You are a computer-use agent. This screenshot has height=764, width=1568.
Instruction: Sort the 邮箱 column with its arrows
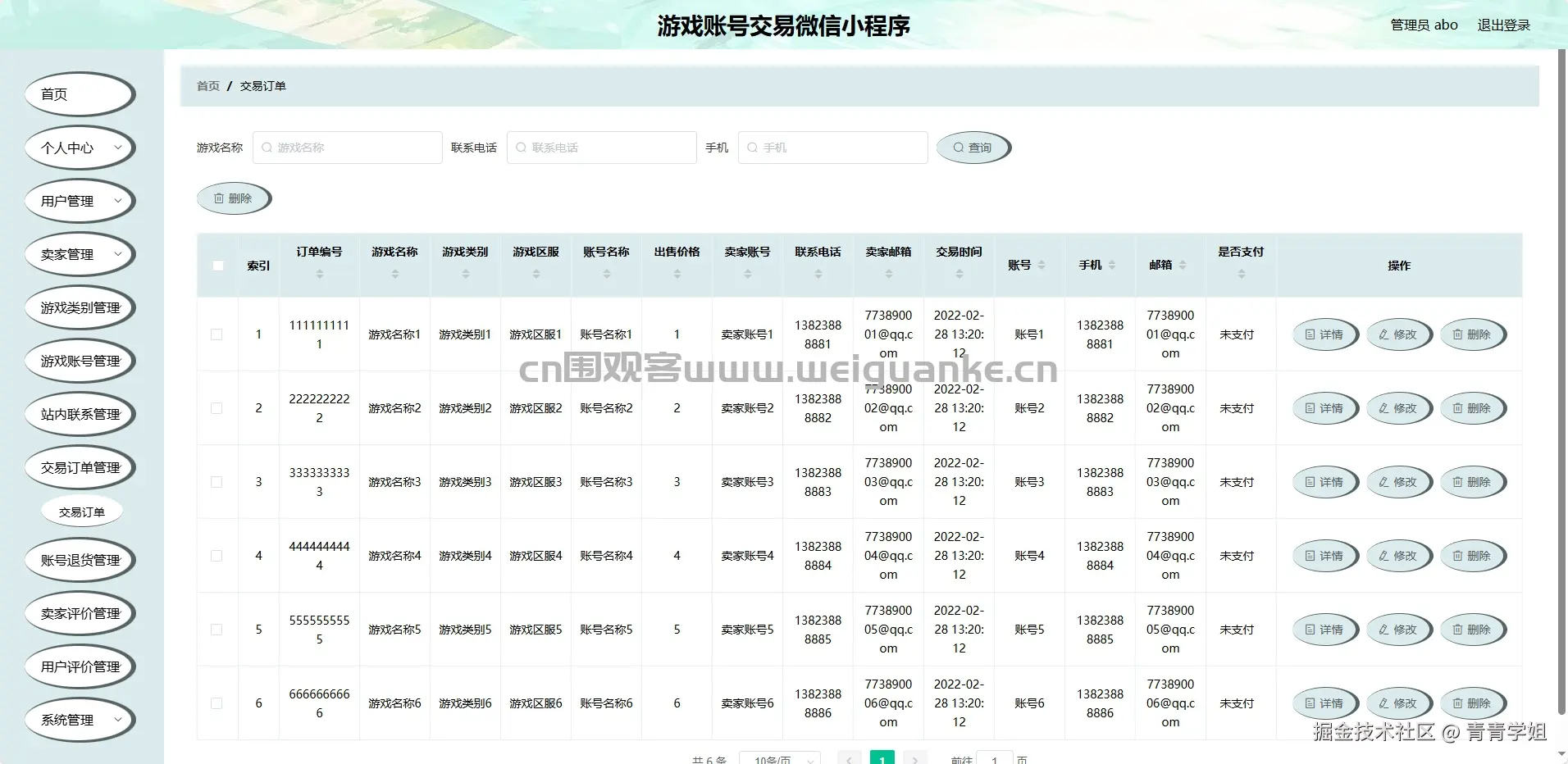click(1183, 266)
